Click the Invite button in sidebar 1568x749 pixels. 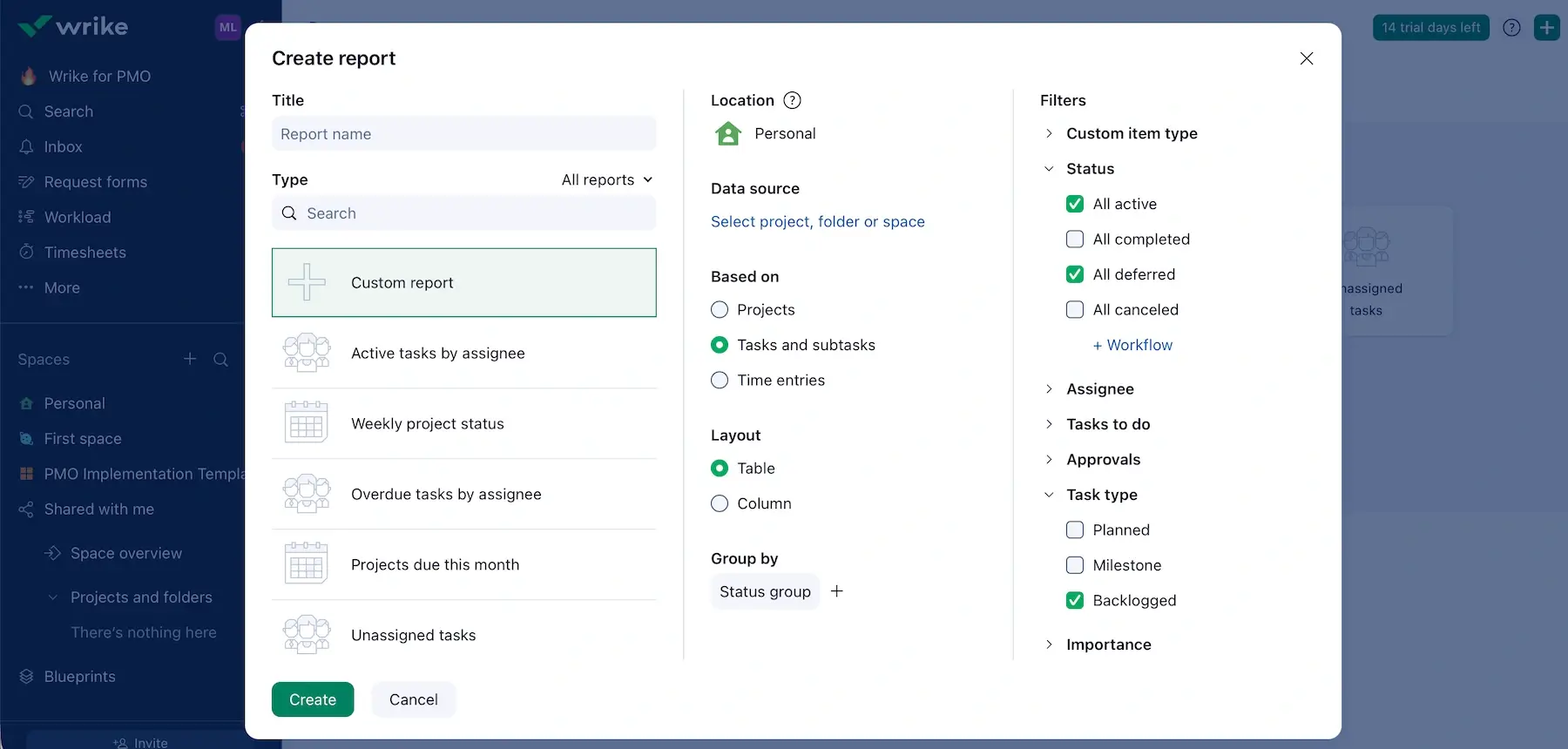tap(140, 741)
